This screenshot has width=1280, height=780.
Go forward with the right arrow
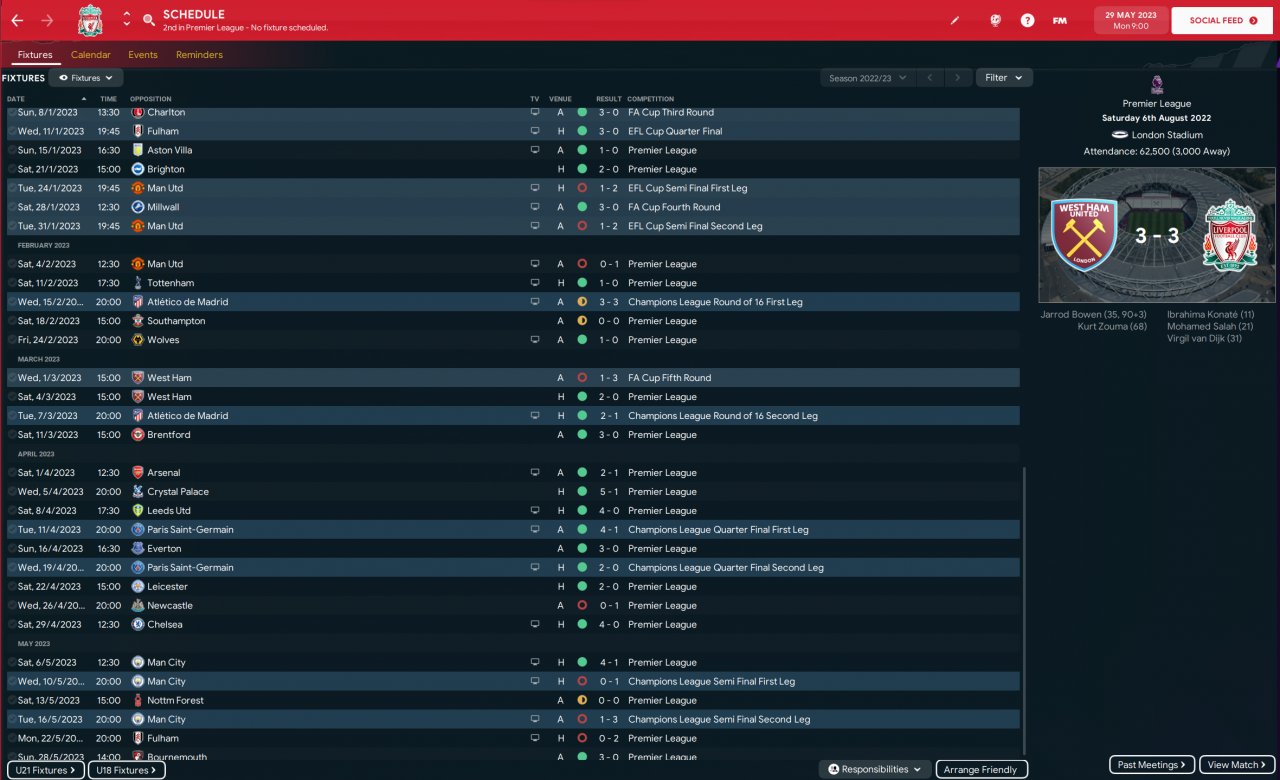47,20
